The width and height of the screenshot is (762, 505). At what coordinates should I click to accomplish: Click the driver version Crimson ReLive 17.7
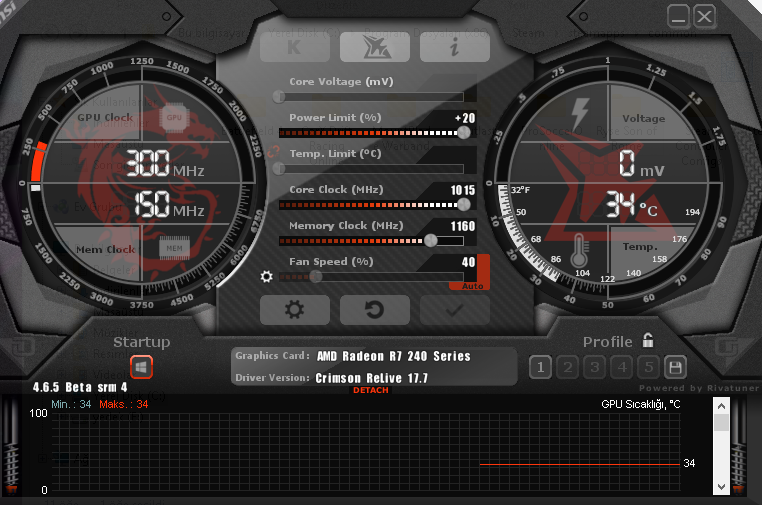click(372, 378)
